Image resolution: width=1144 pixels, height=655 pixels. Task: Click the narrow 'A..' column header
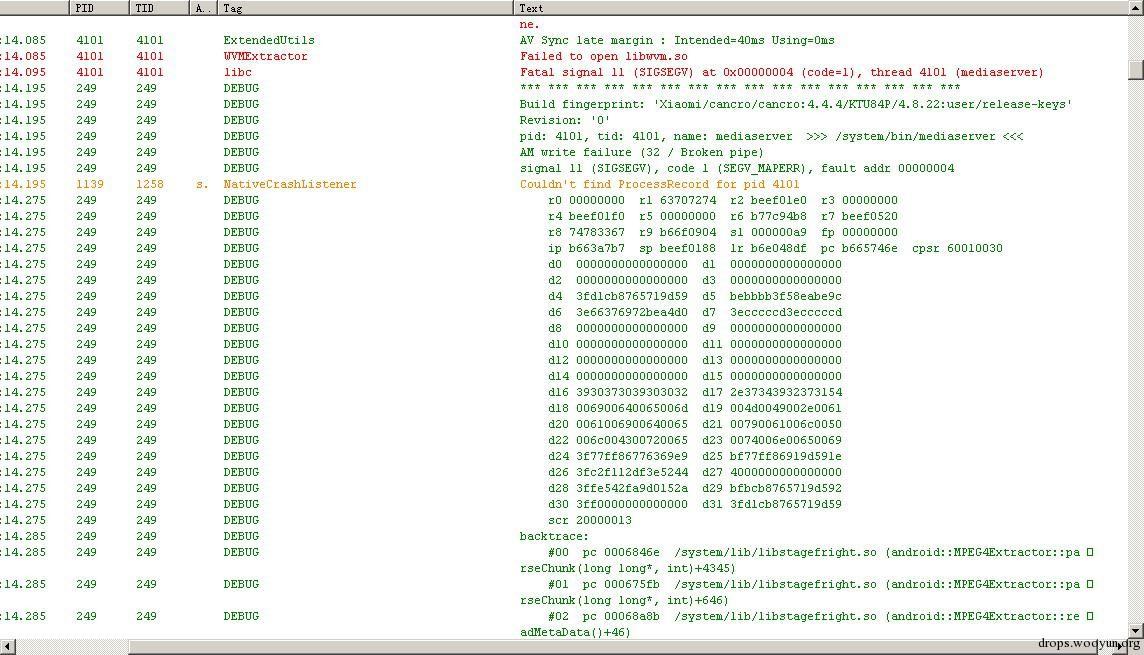[203, 8]
